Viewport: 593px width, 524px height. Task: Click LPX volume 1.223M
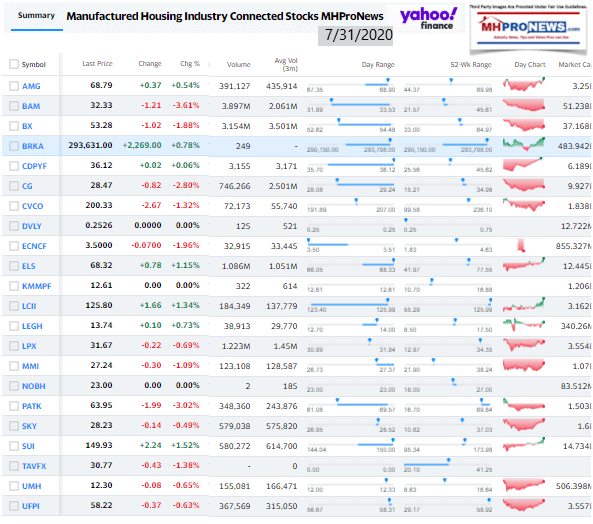click(237, 346)
